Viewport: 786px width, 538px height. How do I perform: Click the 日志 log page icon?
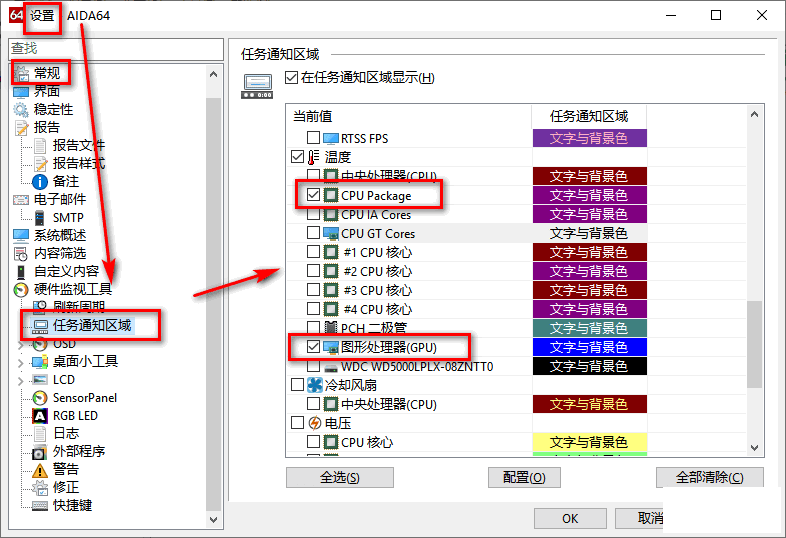tap(40, 434)
